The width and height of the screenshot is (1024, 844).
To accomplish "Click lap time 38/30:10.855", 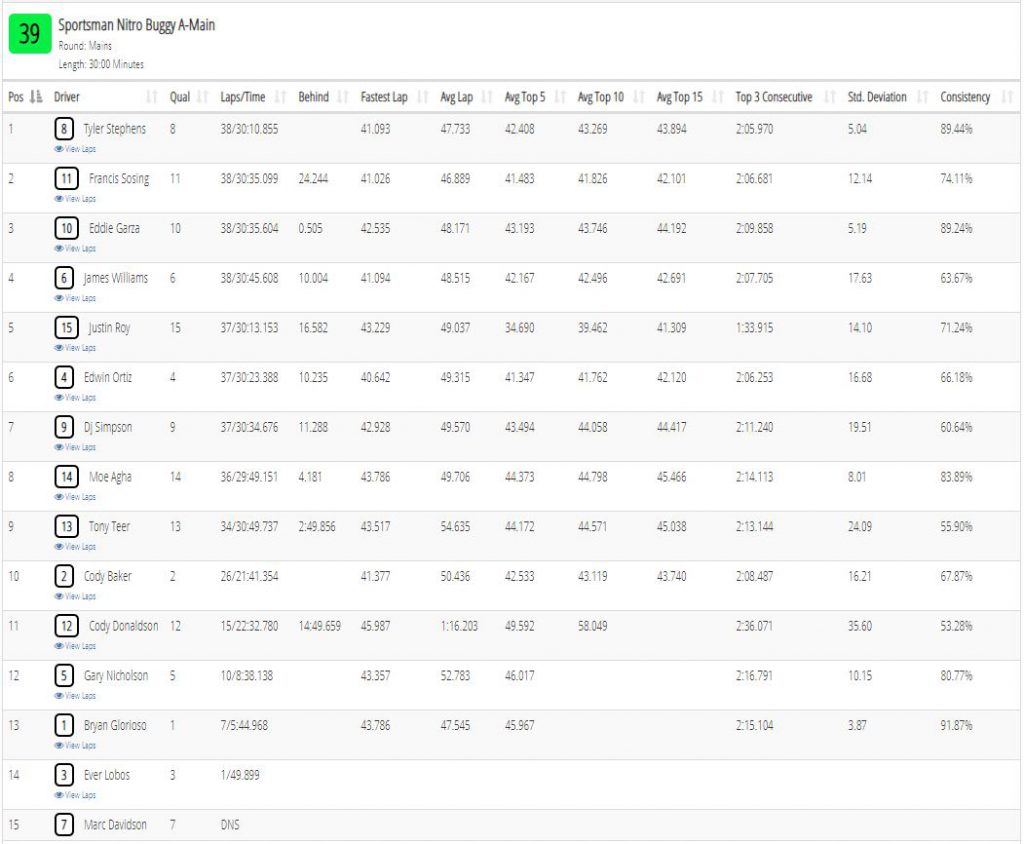I will pyautogui.click(x=249, y=129).
